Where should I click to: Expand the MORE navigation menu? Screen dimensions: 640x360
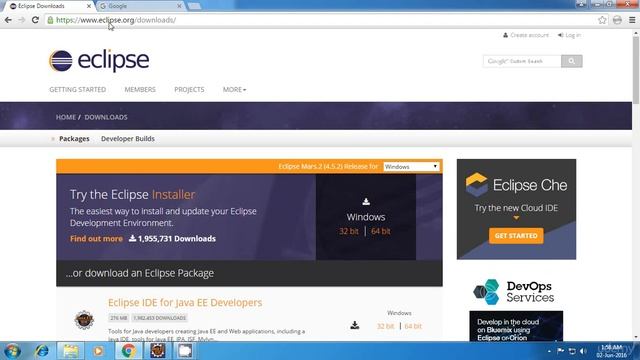234,89
